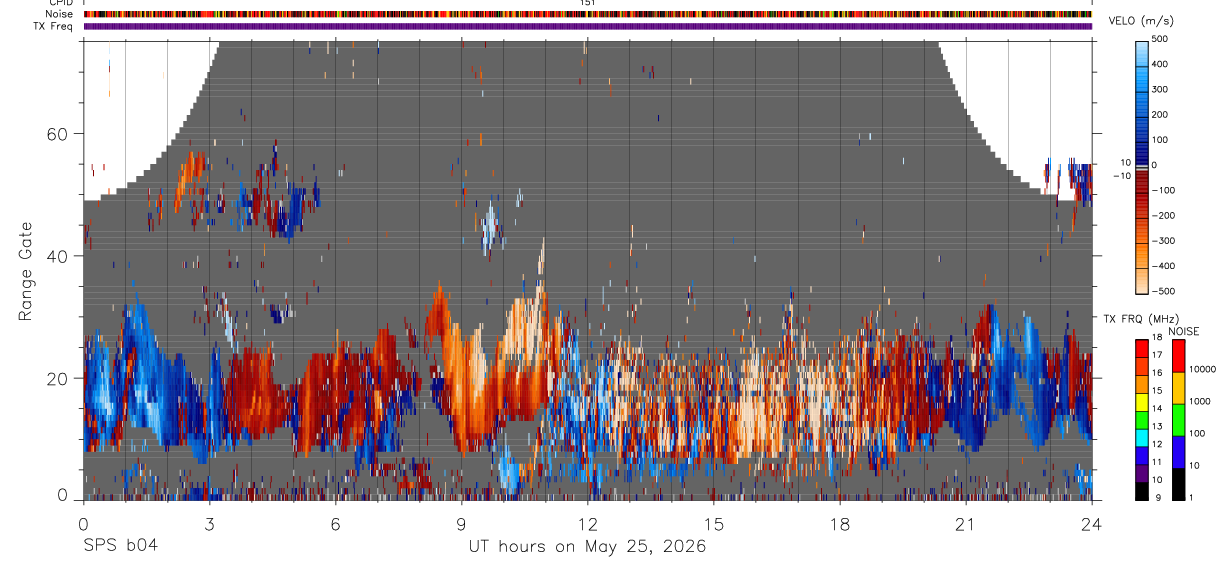
Task: Click velocity scale value '-300'
Action: click(1163, 241)
